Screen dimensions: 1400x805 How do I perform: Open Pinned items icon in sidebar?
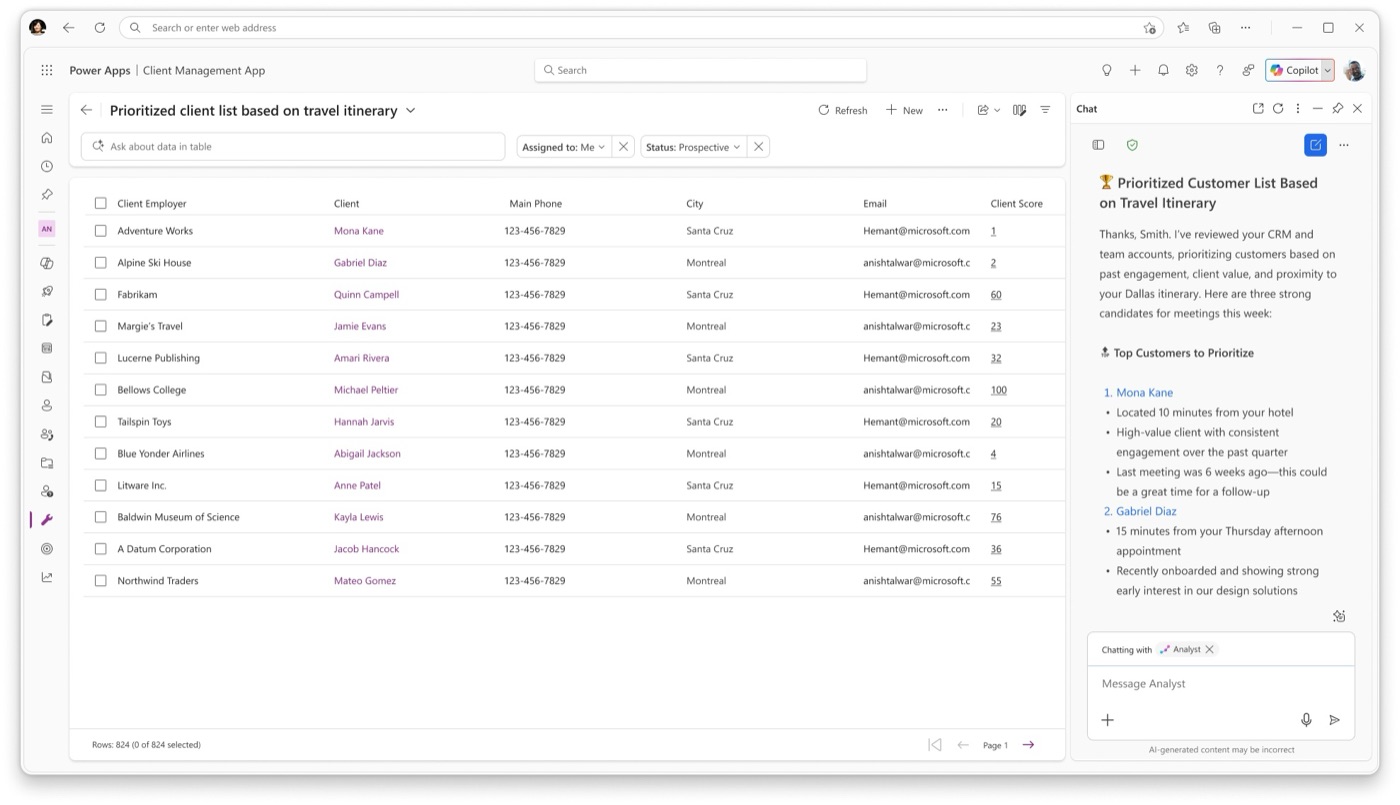[47, 194]
